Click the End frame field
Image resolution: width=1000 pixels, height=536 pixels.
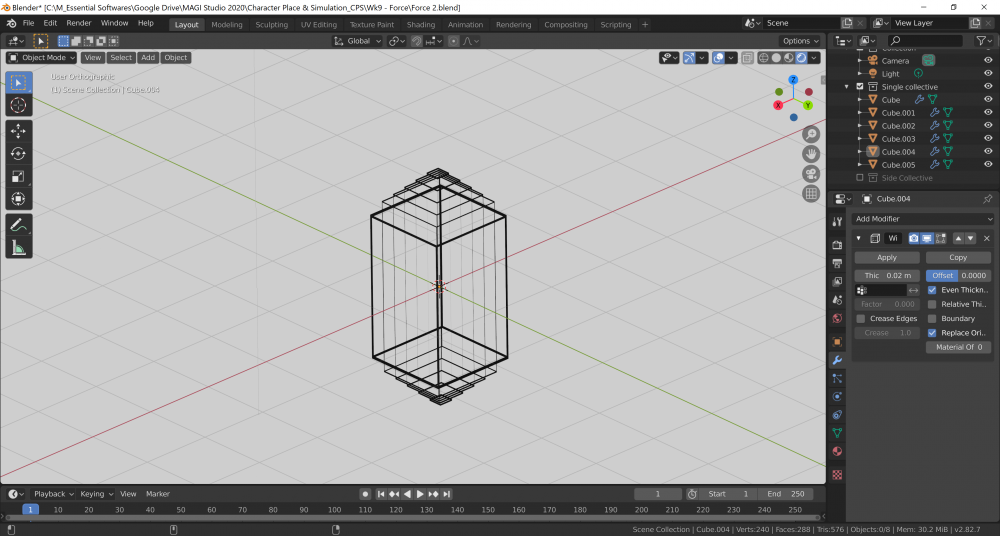tap(786, 494)
